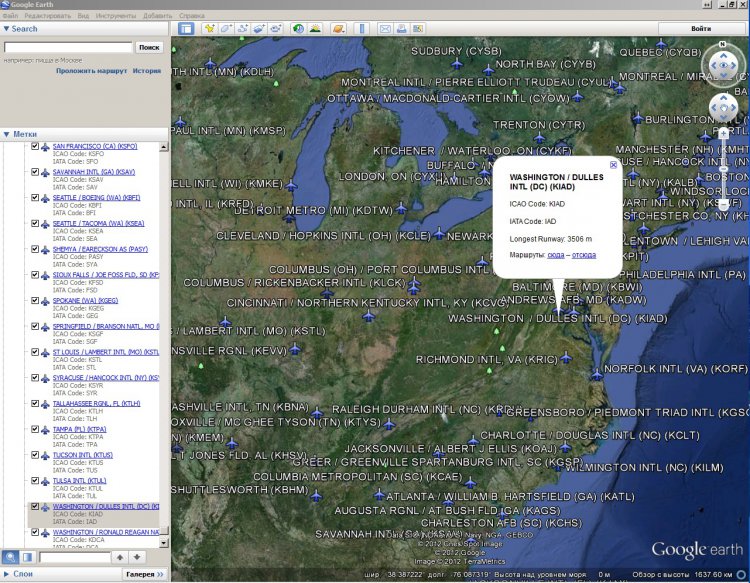The image size is (750, 583).
Task: Click the Email envelope icon
Action: (385, 29)
